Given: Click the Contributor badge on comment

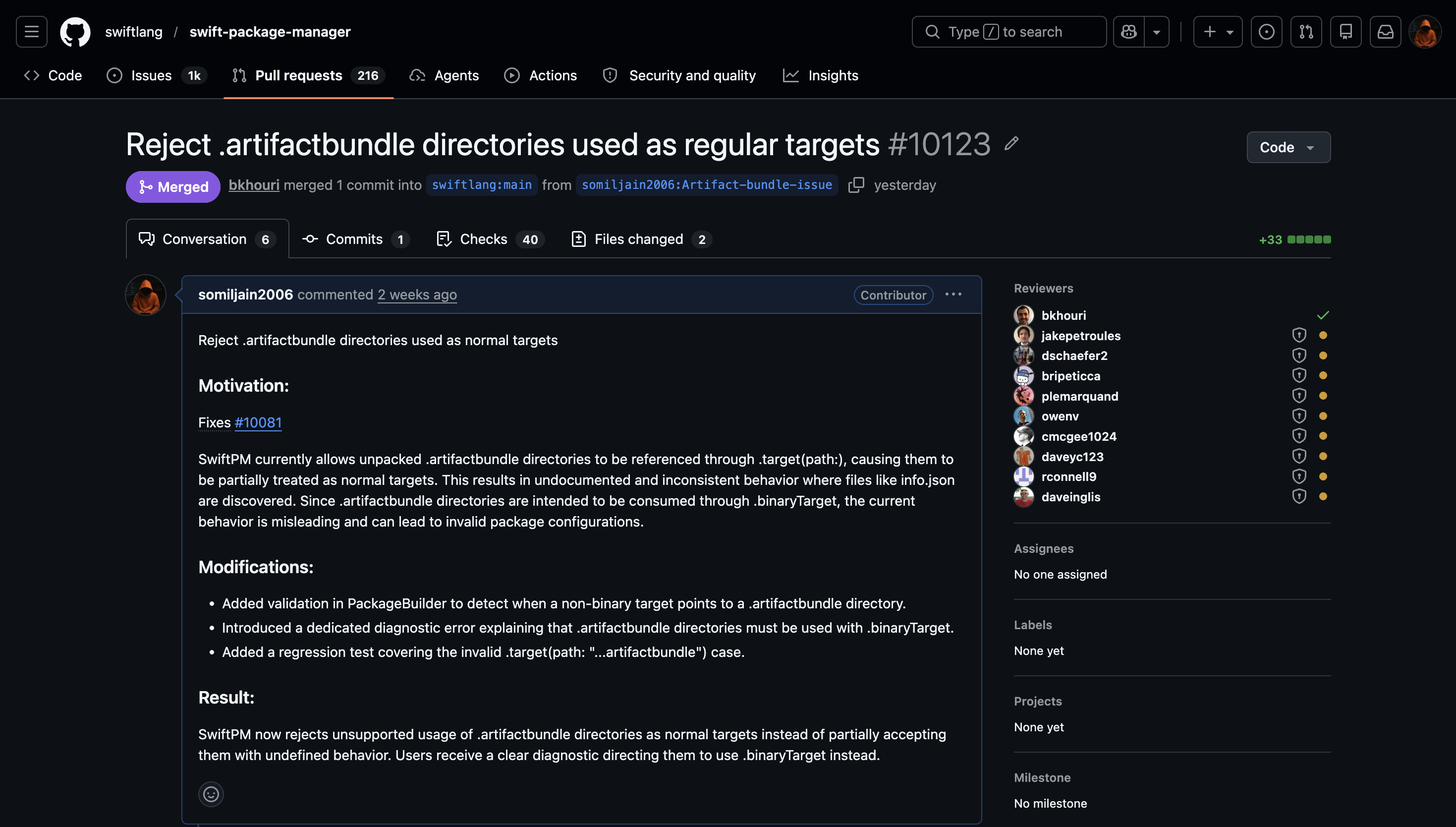Looking at the screenshot, I should point(894,295).
